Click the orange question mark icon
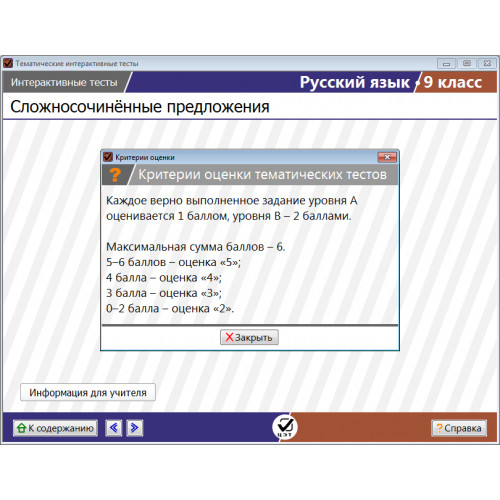The image size is (500, 500). click(x=115, y=175)
